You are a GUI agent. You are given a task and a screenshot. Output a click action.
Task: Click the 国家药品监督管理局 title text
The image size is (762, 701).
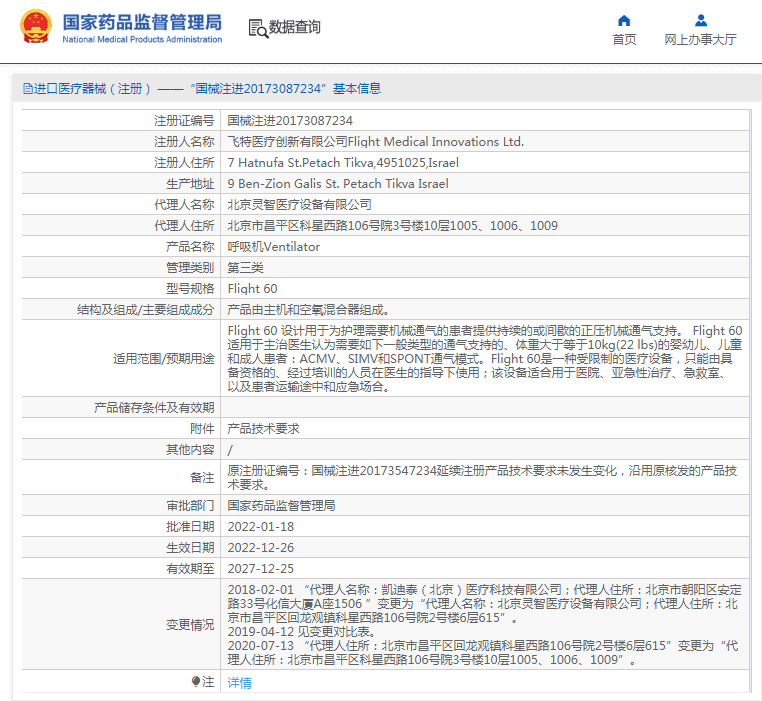tap(142, 22)
